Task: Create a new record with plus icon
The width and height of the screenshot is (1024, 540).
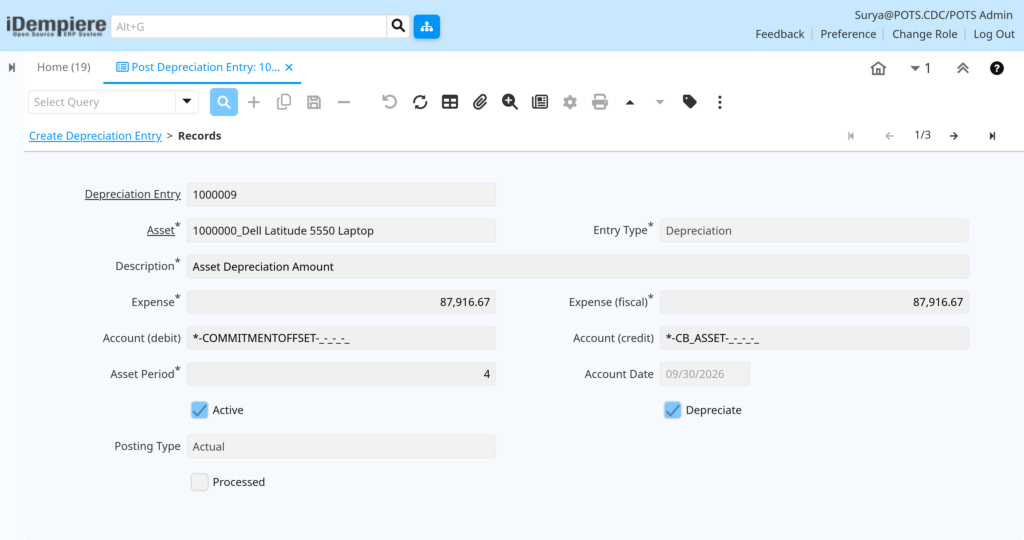Action: [254, 102]
